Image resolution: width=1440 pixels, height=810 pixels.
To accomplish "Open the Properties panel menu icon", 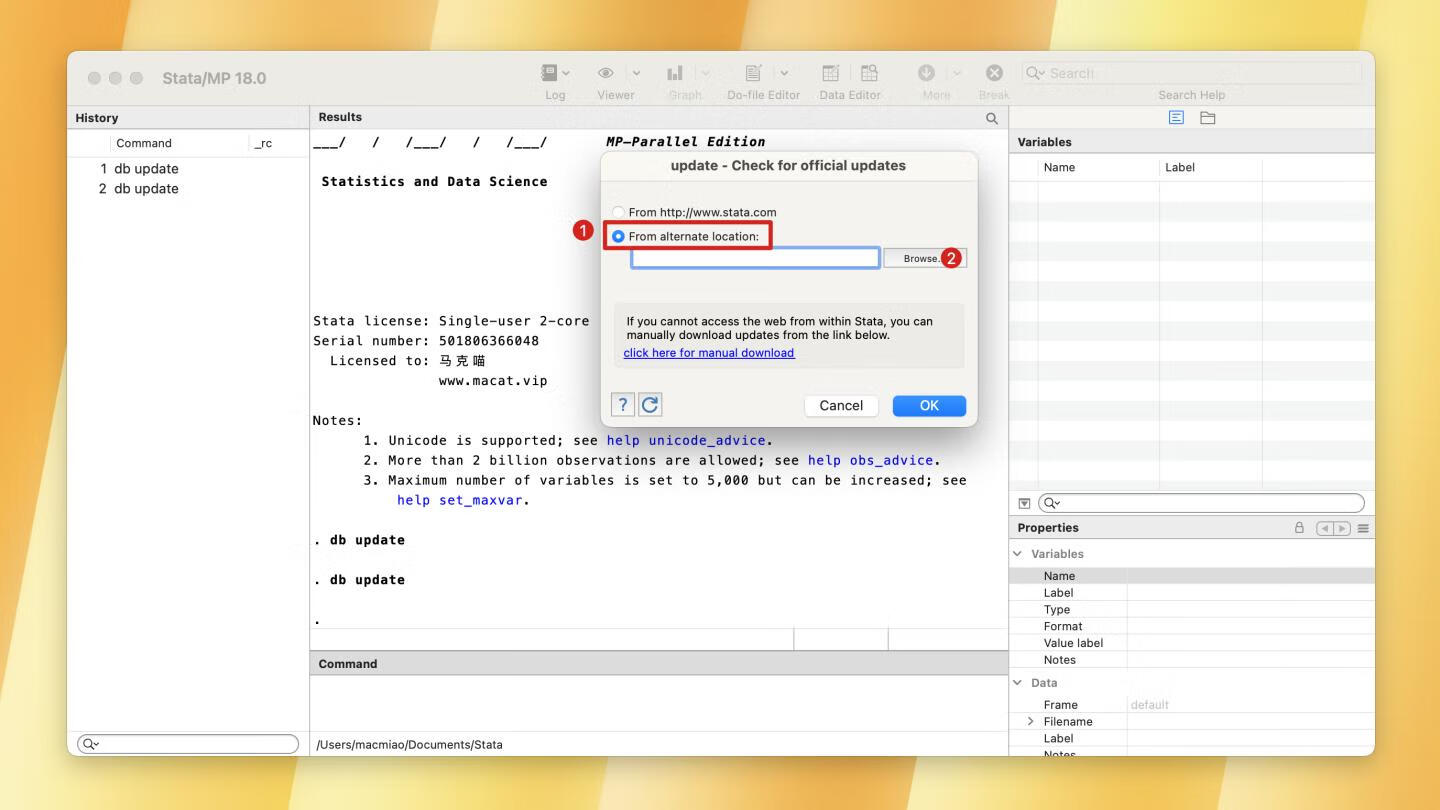I will point(1363,528).
